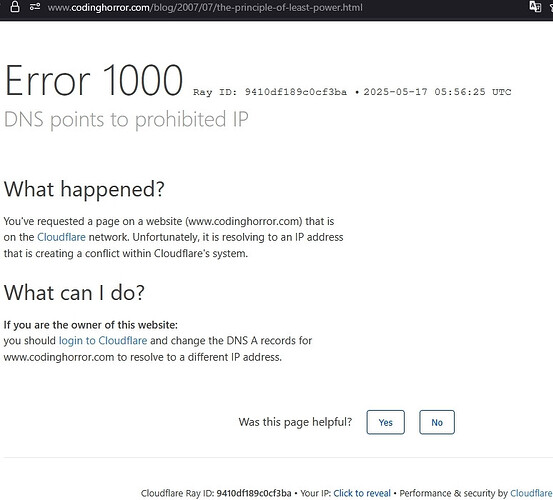Click the translate page icon
Screen dimensions: 553x500
click(x=535, y=7)
